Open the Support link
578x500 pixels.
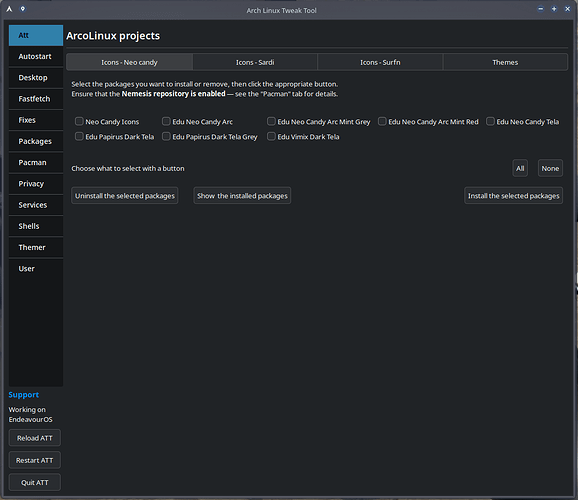[x=24, y=395]
